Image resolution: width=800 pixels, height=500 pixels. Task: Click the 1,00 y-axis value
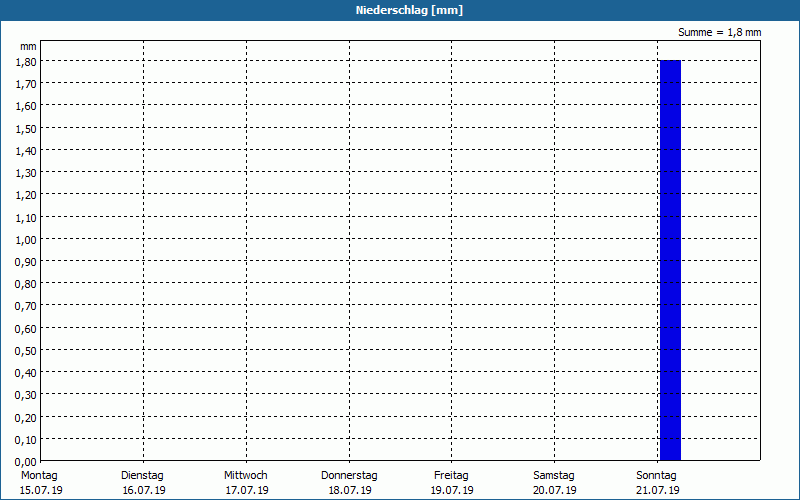coord(26,239)
